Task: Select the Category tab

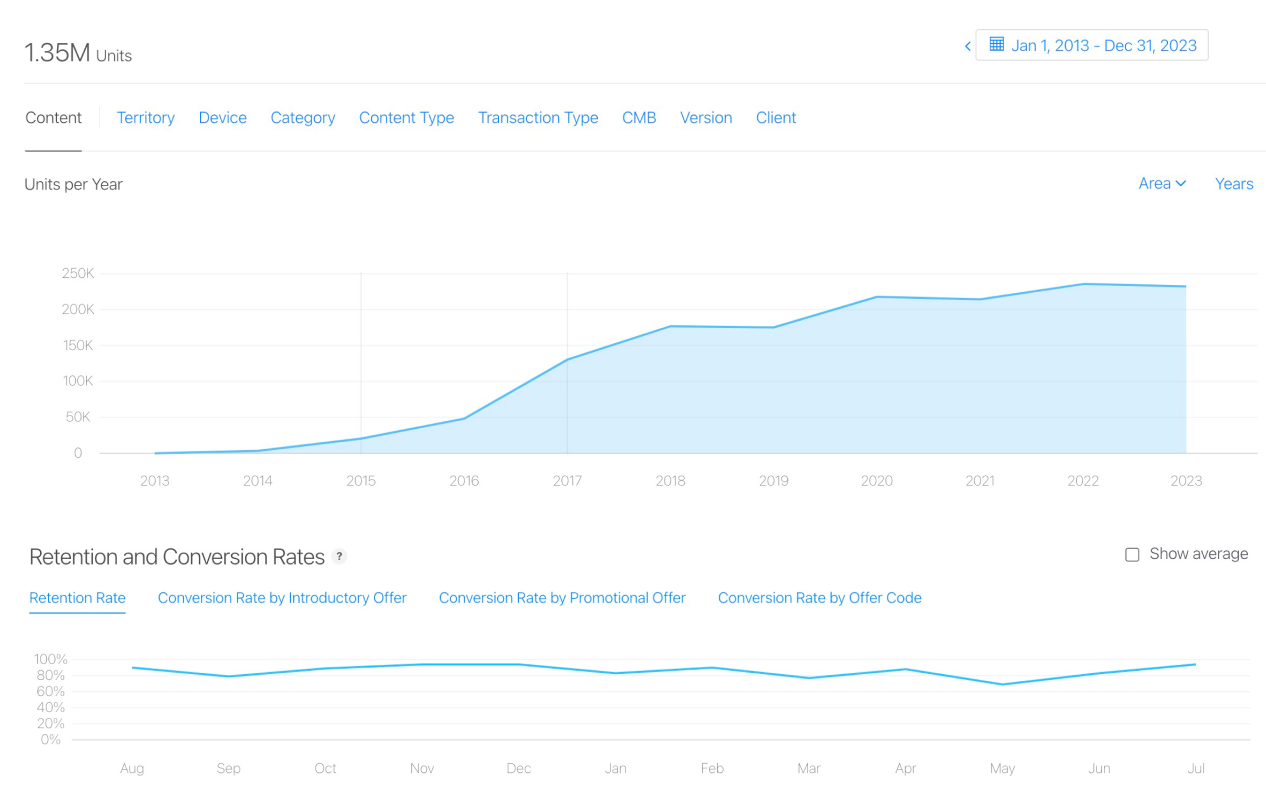Action: pyautogui.click(x=302, y=118)
